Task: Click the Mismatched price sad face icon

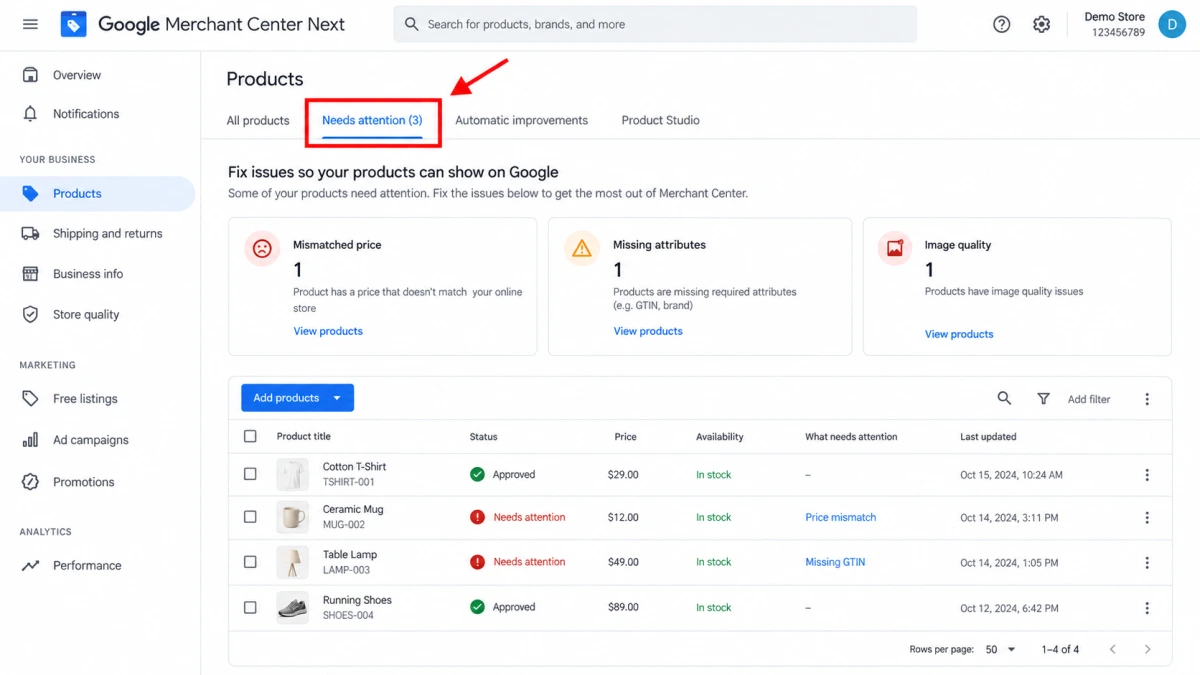Action: [262, 248]
